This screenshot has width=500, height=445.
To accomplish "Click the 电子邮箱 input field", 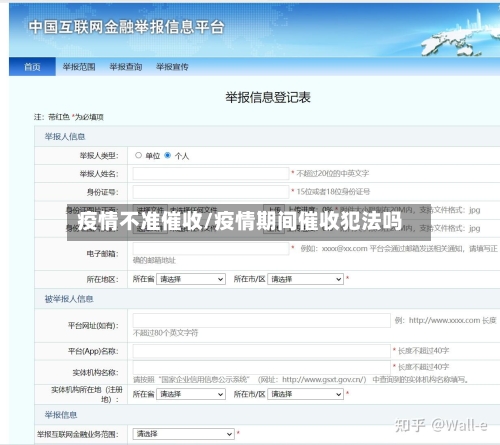I will (211, 249).
